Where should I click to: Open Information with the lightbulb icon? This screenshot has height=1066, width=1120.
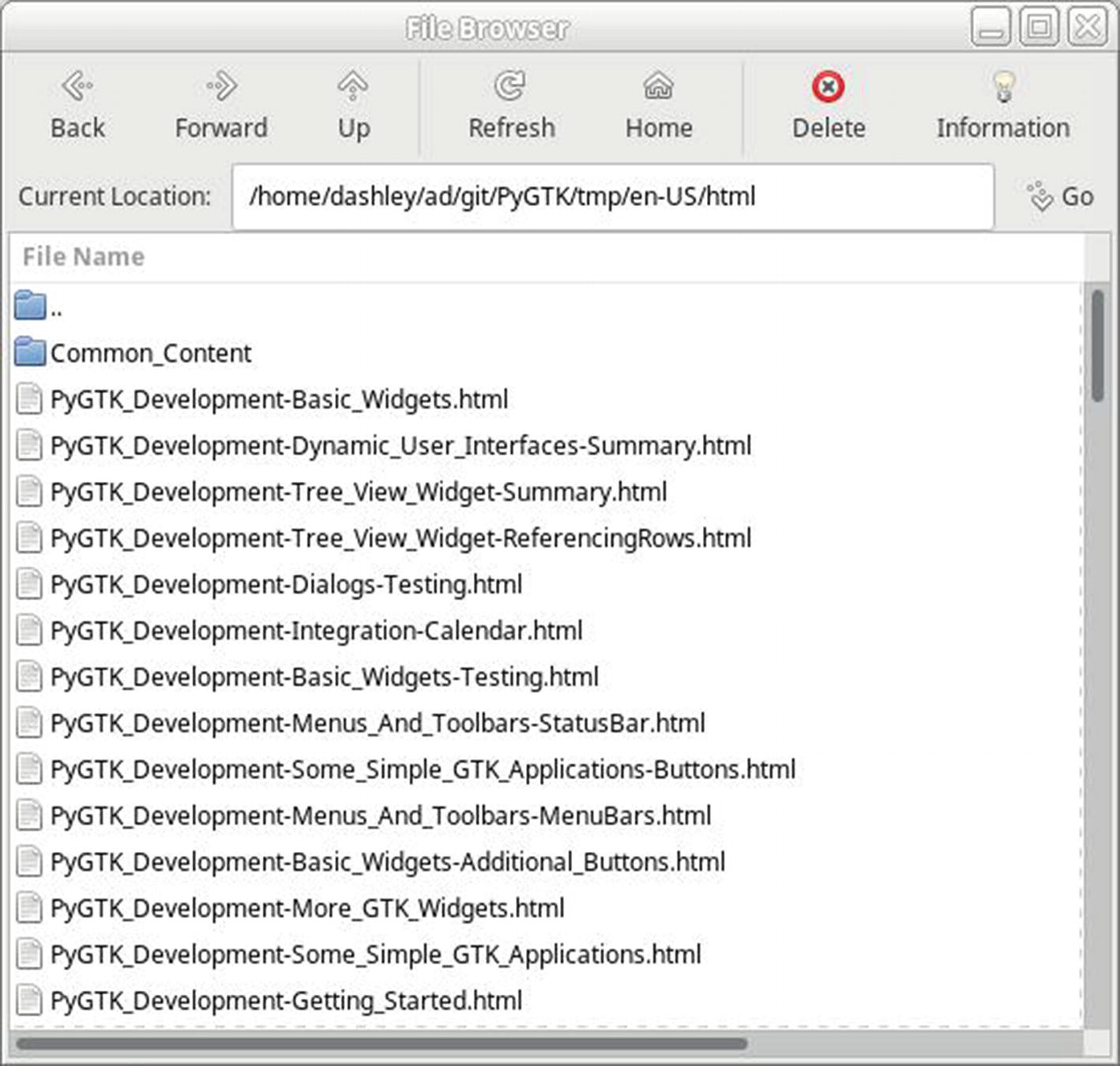pyautogui.click(x=1003, y=87)
